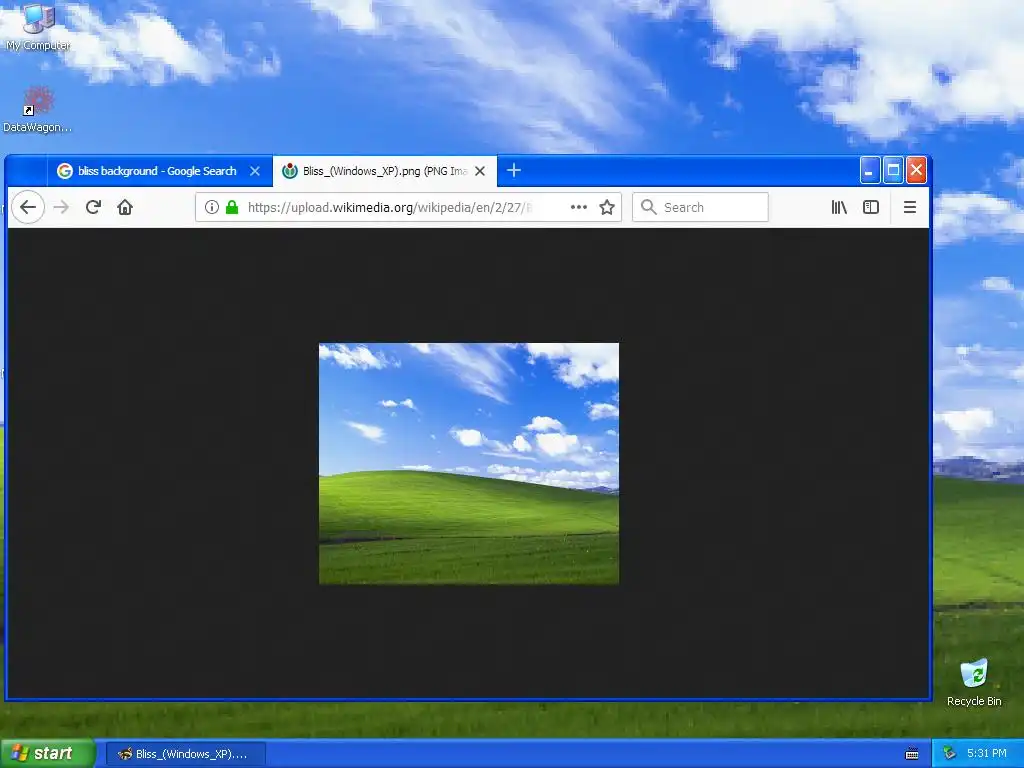Close the Bliss_(Windows_XP).png tab

click(480, 171)
